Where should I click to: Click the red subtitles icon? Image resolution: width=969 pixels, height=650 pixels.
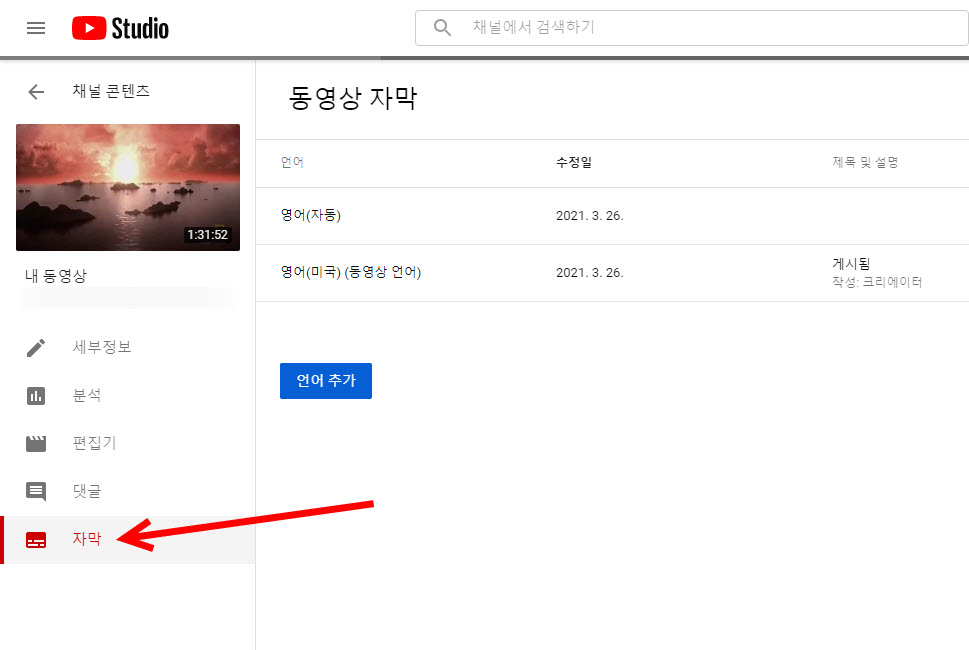pos(36,540)
